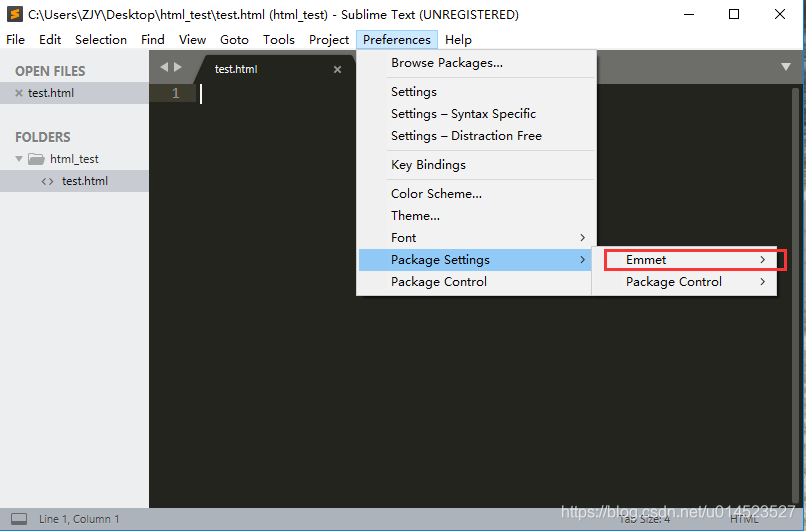Viewport: 806px width, 531px height.
Task: Expand Font submenu arrow
Action: tap(582, 237)
